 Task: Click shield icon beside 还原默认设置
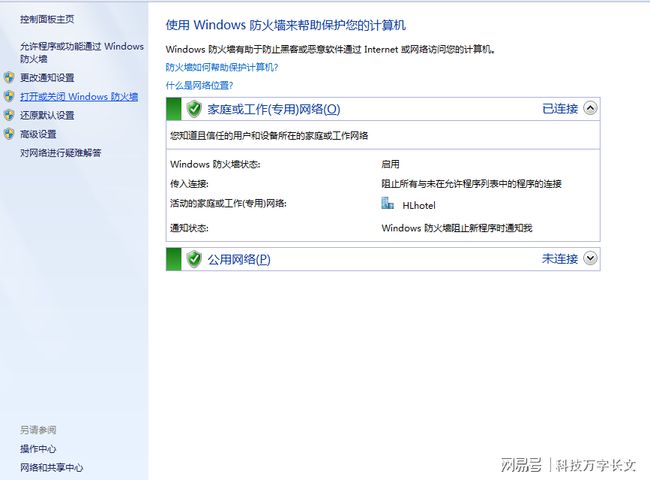[9, 115]
